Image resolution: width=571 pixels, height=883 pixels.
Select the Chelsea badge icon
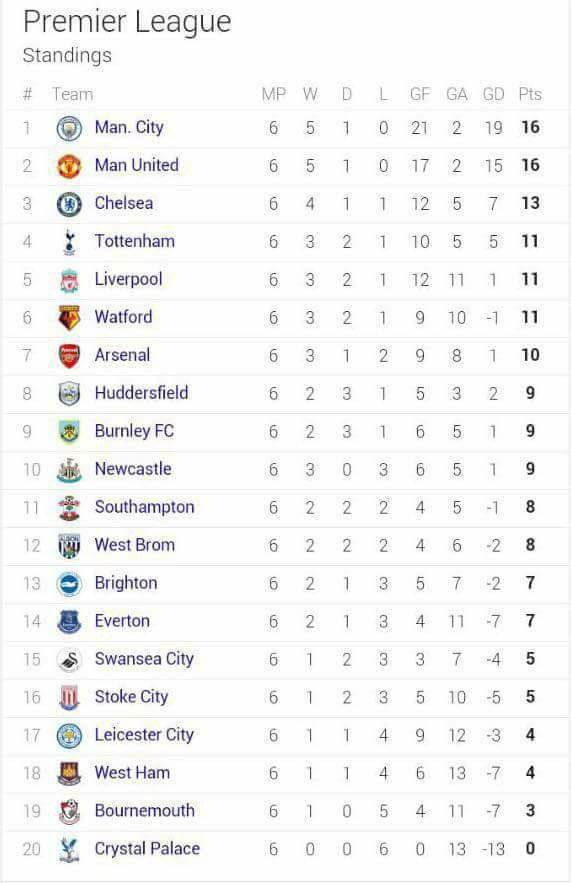pos(69,204)
